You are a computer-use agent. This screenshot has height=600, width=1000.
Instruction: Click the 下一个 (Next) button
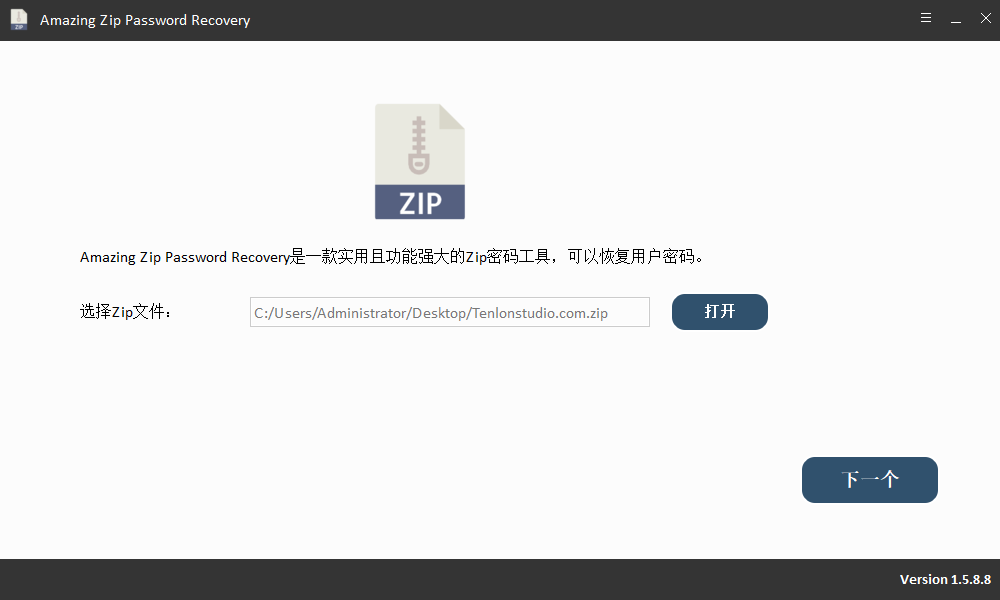(869, 479)
